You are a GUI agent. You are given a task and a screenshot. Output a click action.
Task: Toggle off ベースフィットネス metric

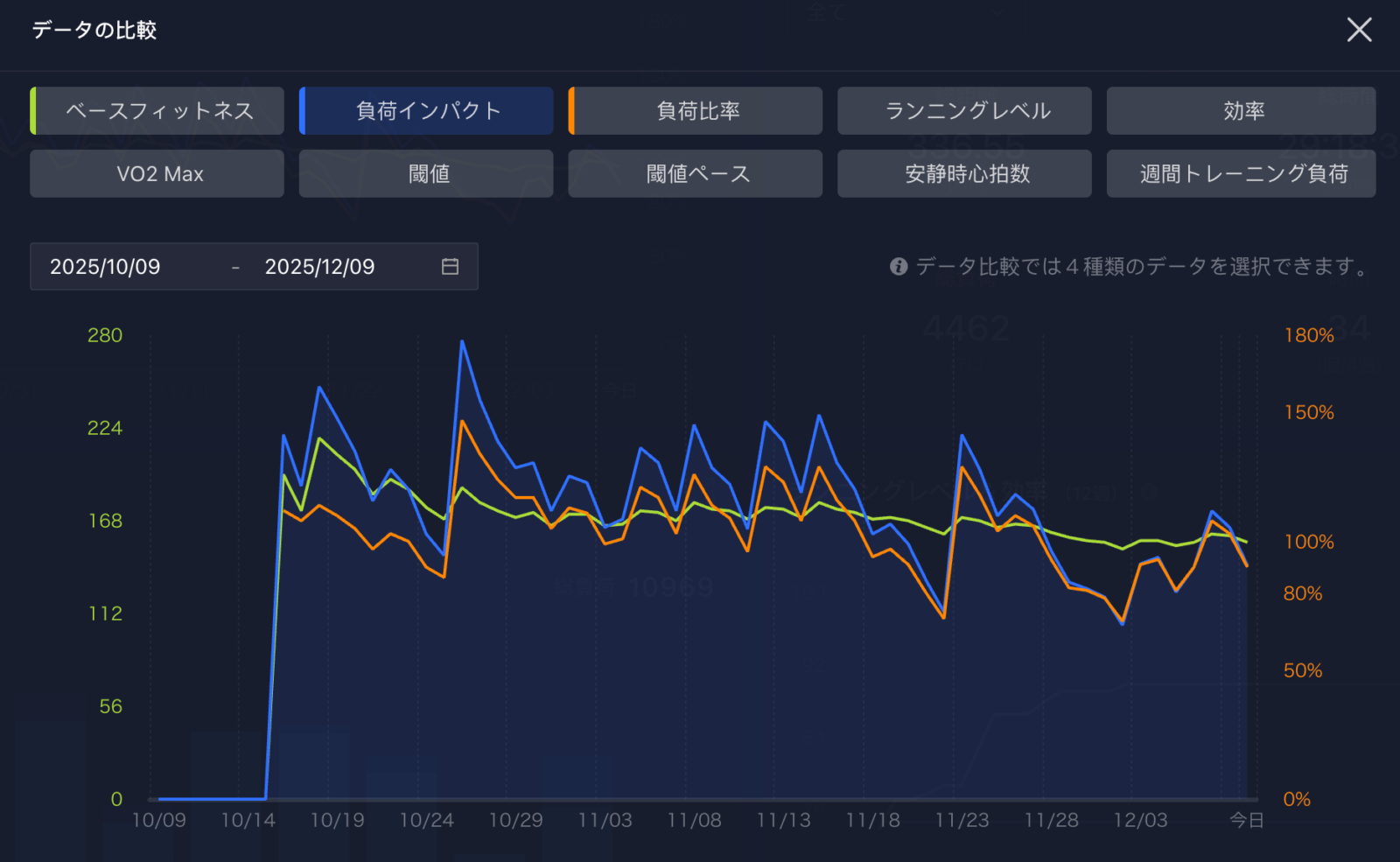[x=158, y=111]
